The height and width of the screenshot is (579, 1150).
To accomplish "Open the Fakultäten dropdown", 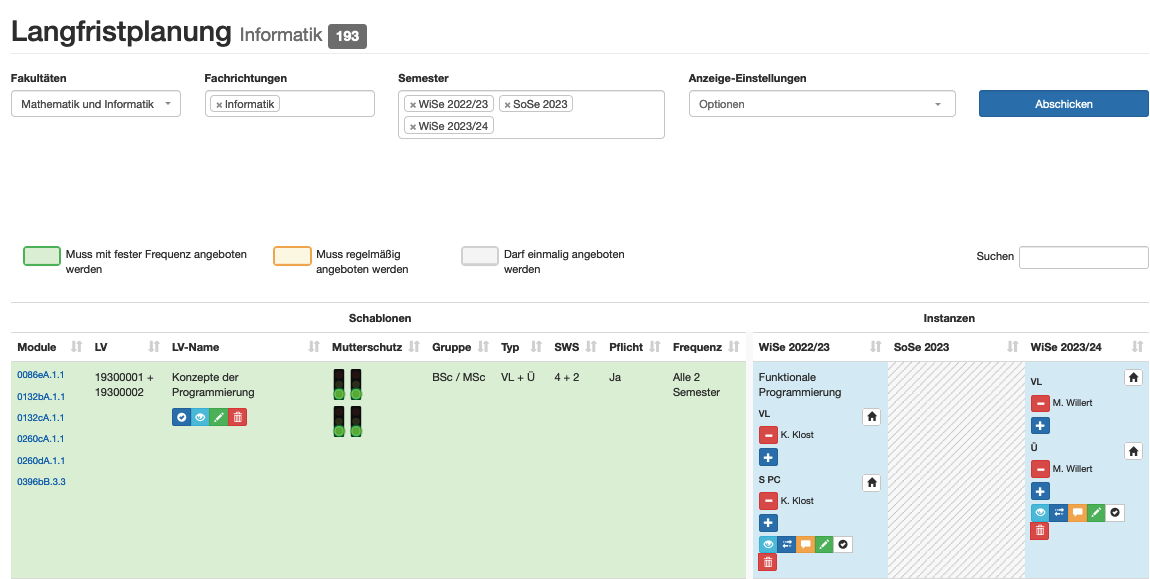I will [x=96, y=104].
